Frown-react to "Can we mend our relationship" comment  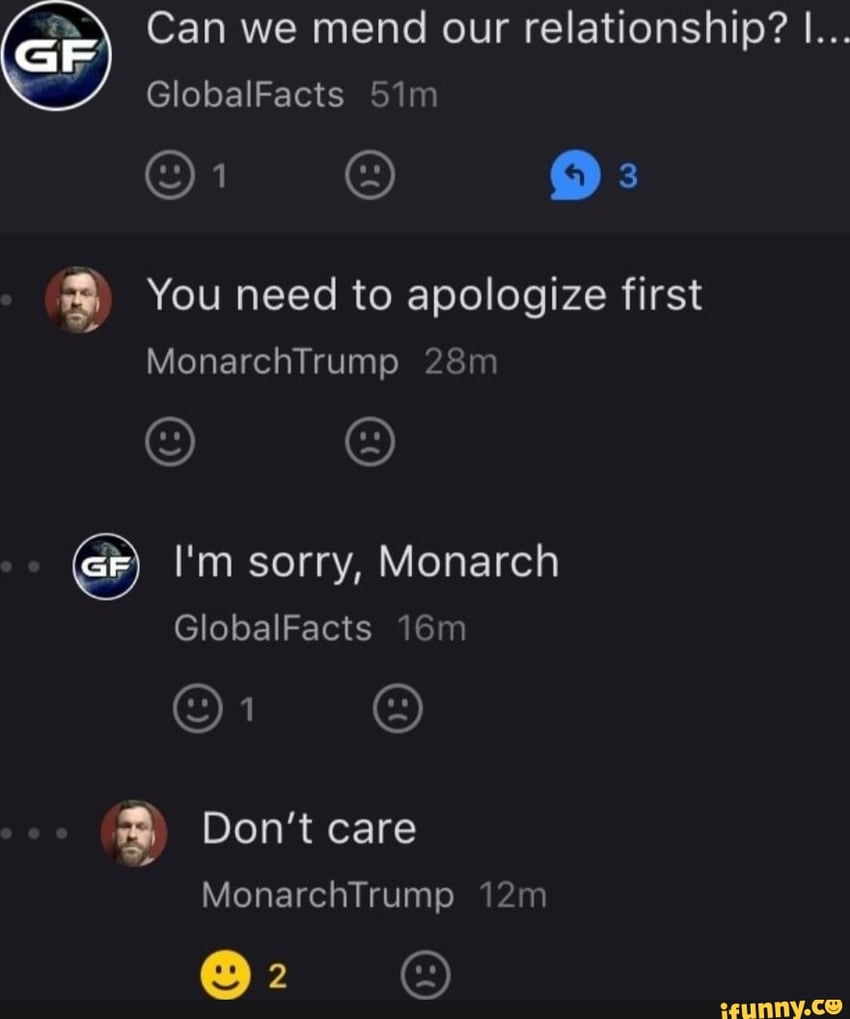(370, 177)
